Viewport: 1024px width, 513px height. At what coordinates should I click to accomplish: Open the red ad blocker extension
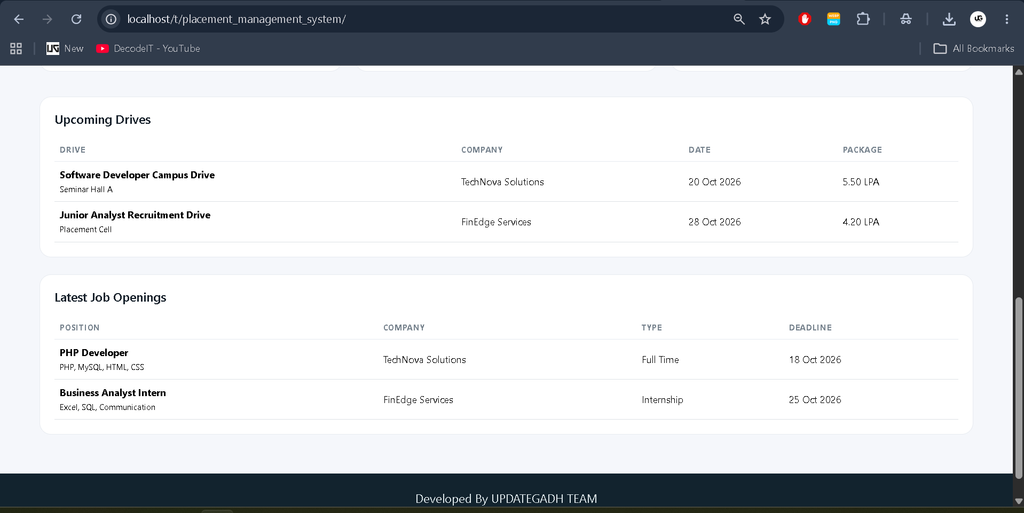tap(805, 19)
